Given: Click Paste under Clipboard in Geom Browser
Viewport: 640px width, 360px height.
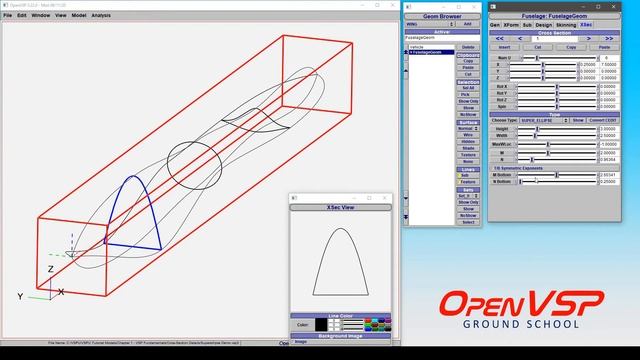Looking at the screenshot, I should coord(468,67).
